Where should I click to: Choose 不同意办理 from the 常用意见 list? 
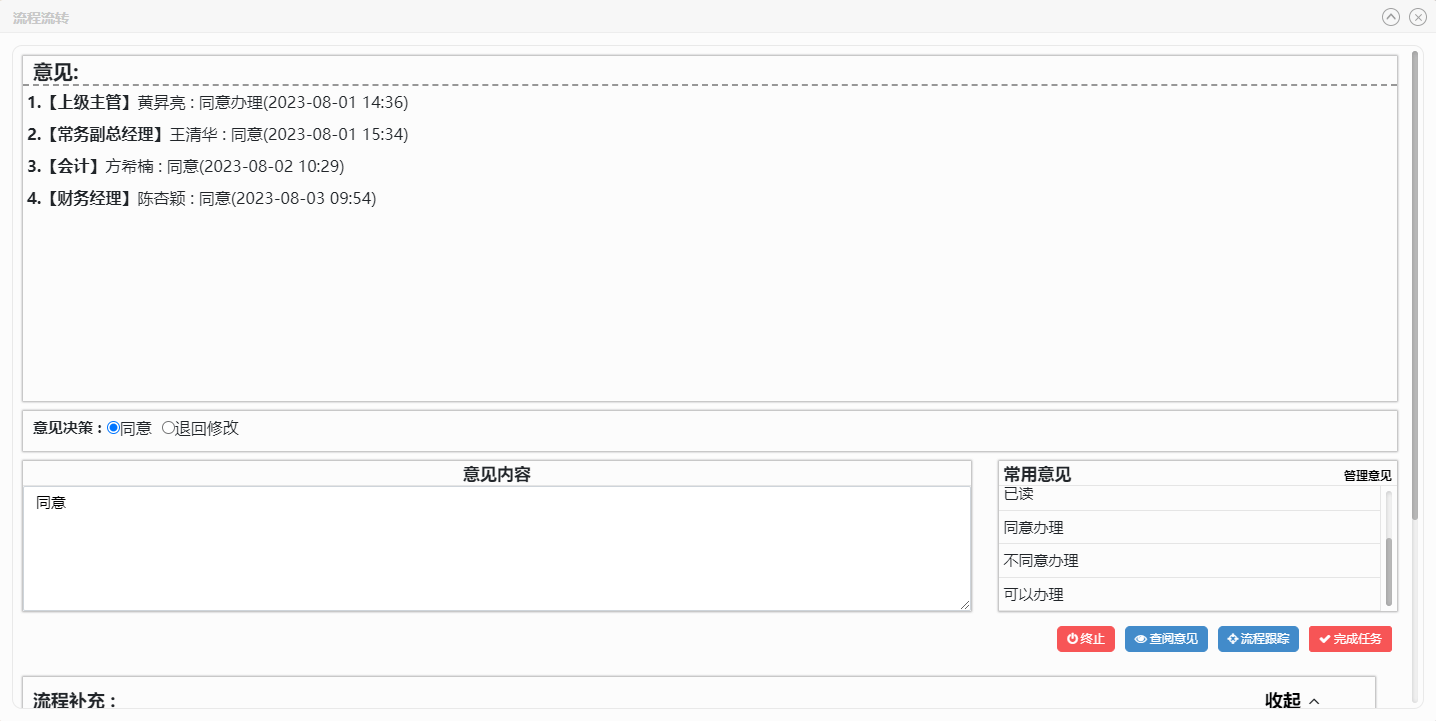(1040, 561)
